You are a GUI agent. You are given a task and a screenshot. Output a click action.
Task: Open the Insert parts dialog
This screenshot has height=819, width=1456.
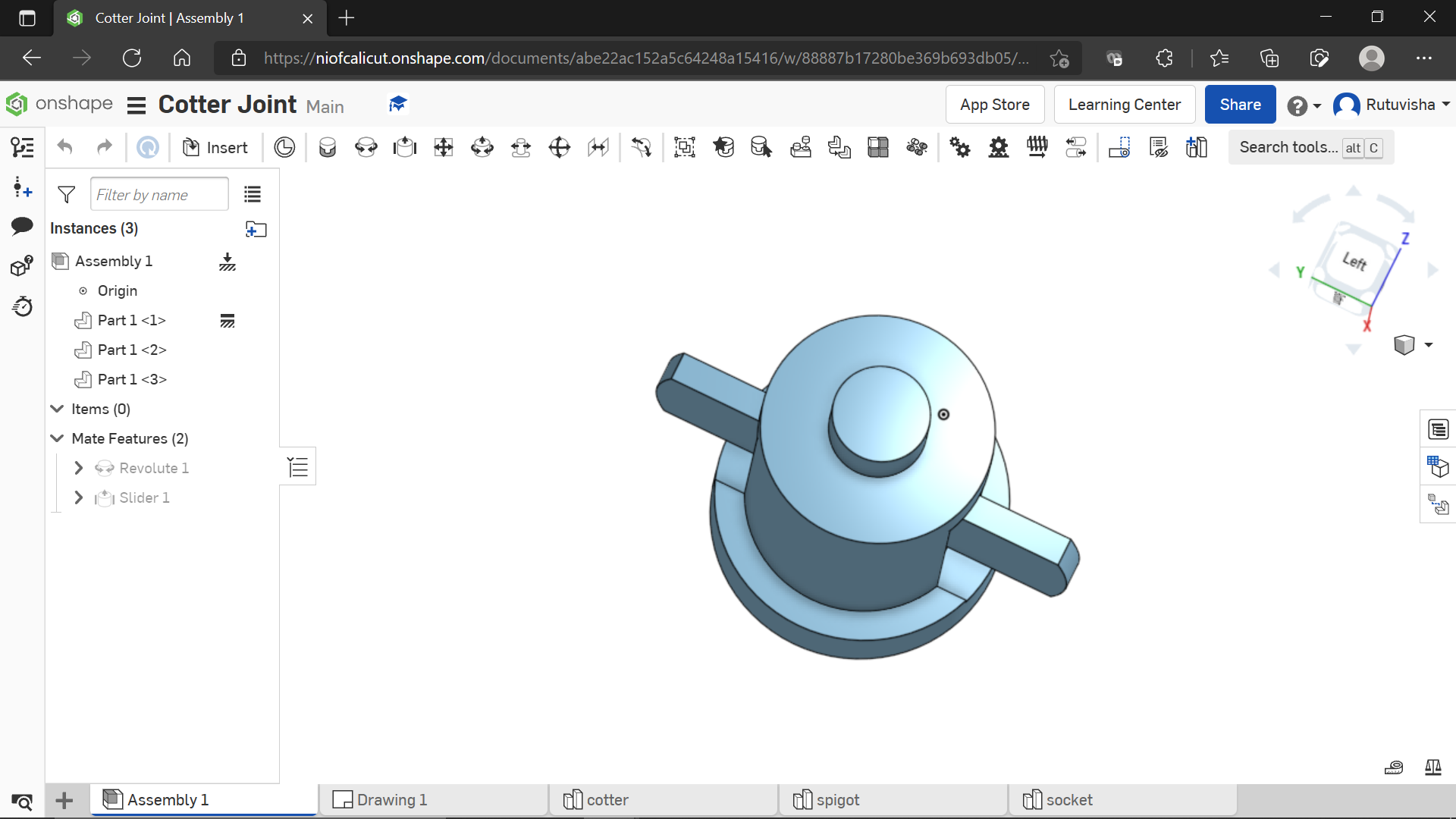pos(216,147)
